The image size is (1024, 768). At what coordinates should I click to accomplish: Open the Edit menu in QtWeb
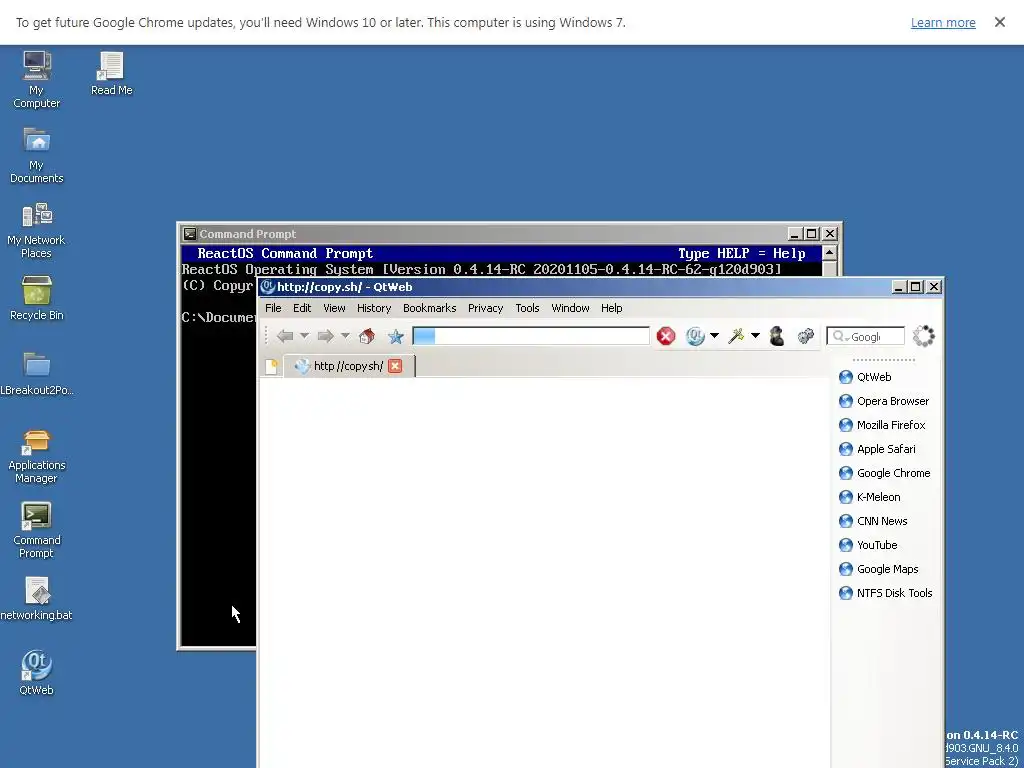pyautogui.click(x=302, y=308)
